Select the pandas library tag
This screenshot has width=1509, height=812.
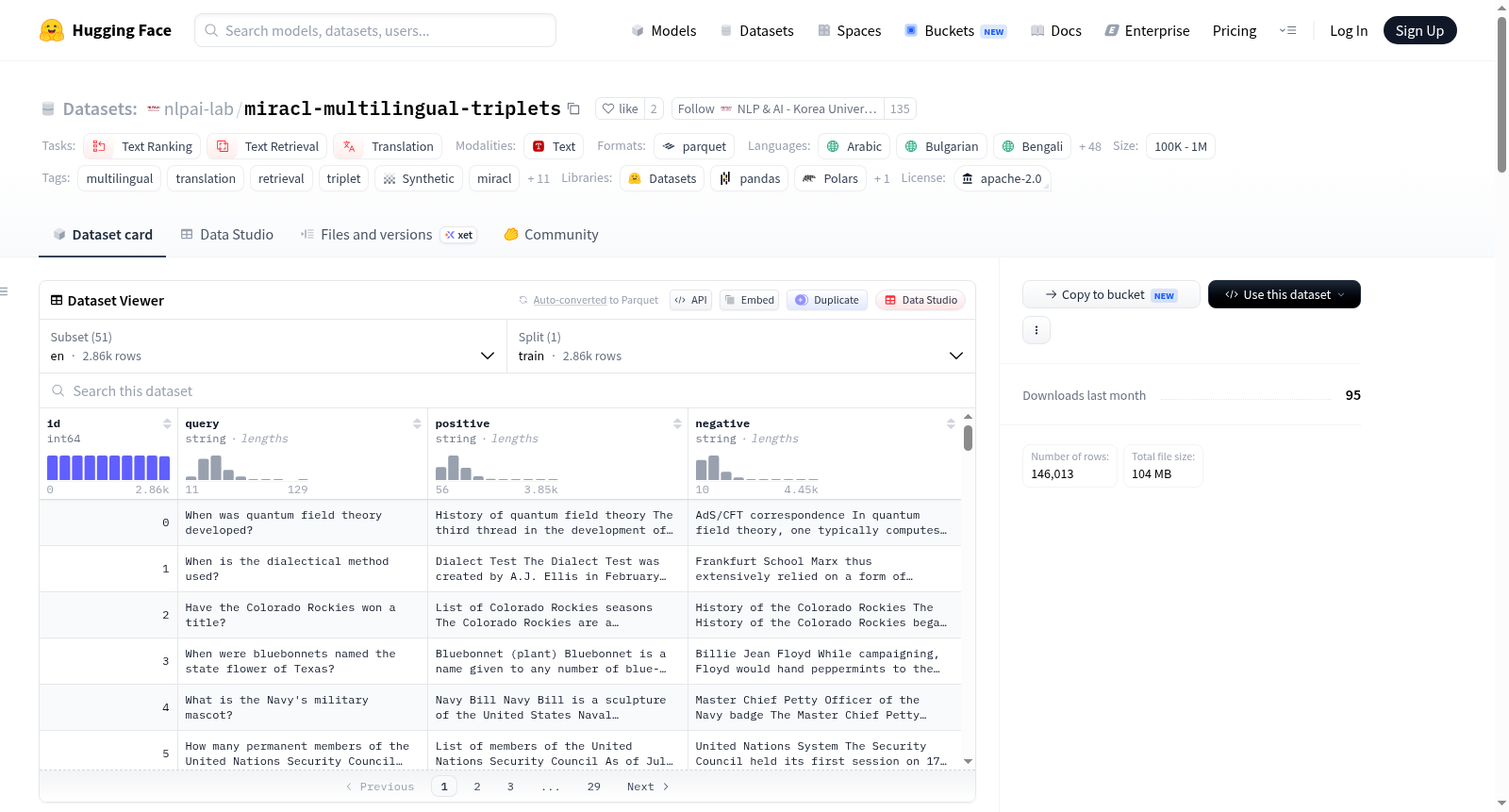coord(751,178)
